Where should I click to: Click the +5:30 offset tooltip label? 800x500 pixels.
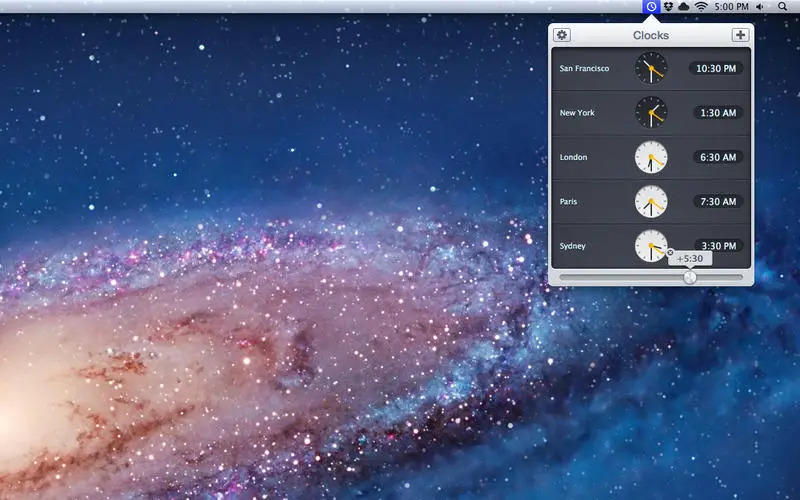pos(690,259)
